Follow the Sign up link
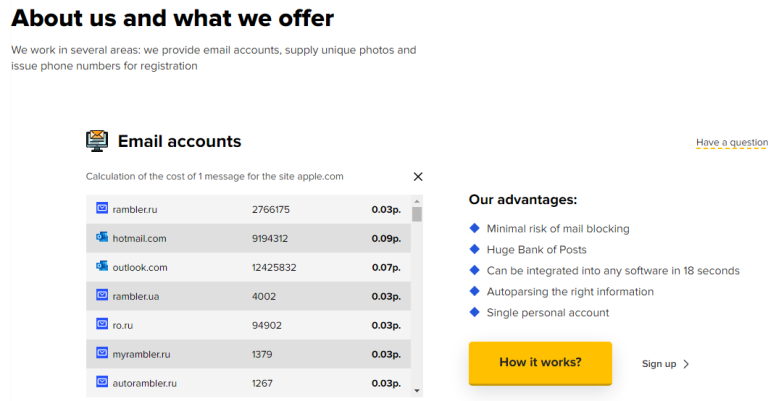The width and height of the screenshot is (768, 401). coord(659,364)
